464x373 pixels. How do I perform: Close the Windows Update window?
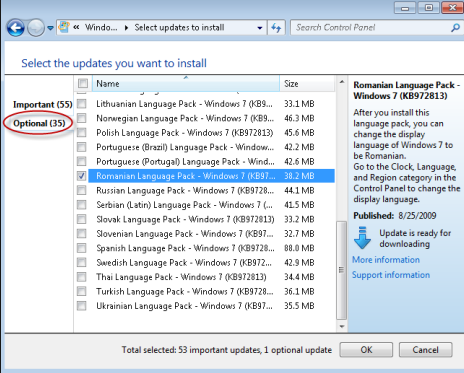[x=452, y=7]
